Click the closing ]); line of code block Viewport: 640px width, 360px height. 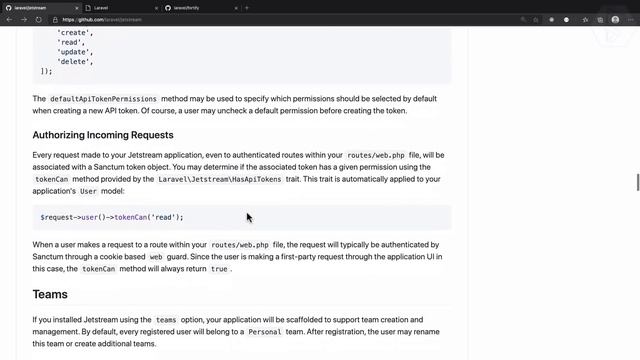[x=47, y=71]
